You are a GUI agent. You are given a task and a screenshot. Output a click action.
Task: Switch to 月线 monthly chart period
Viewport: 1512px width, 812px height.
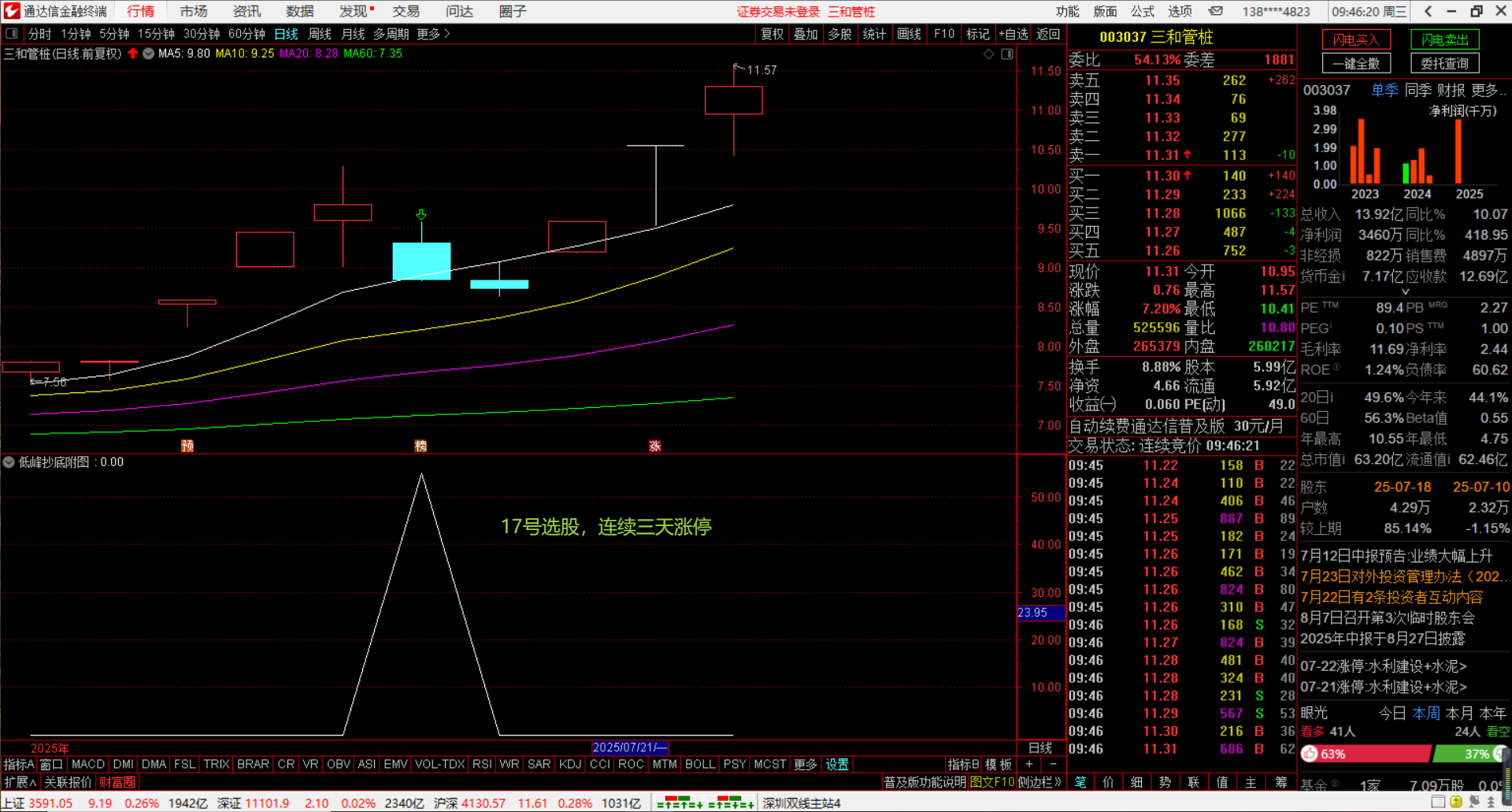[353, 34]
